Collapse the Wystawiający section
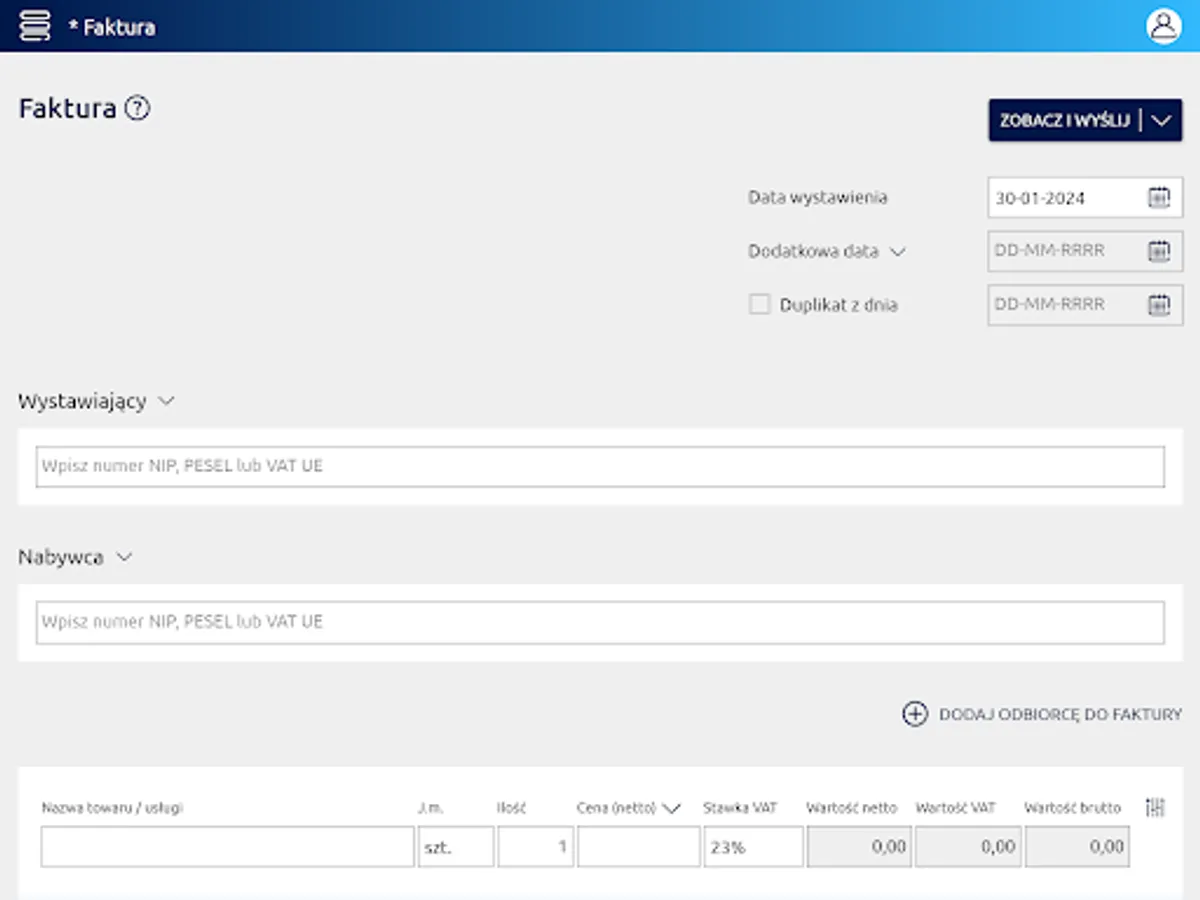 (166, 400)
